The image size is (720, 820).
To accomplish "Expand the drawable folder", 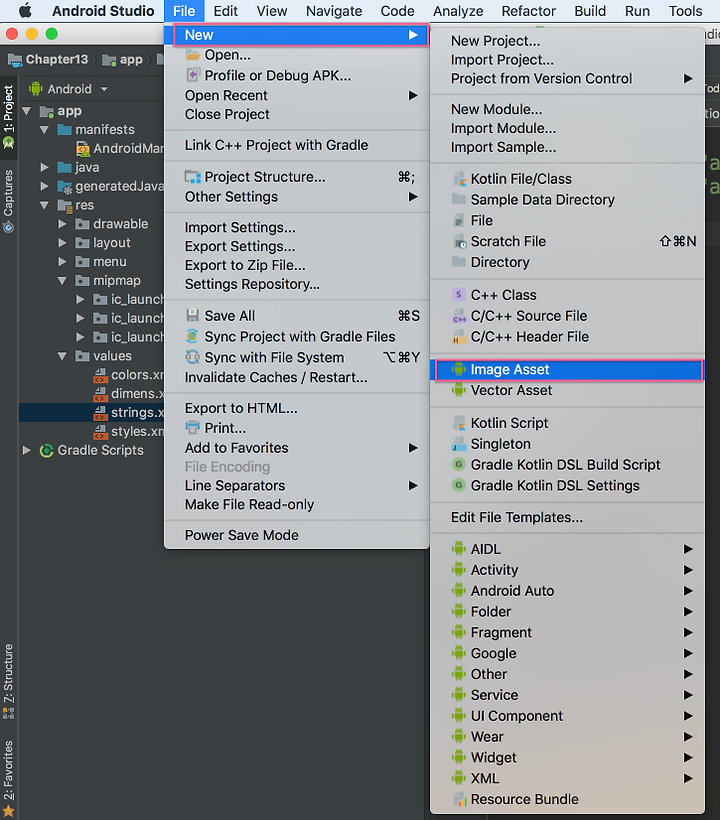I will 62,224.
